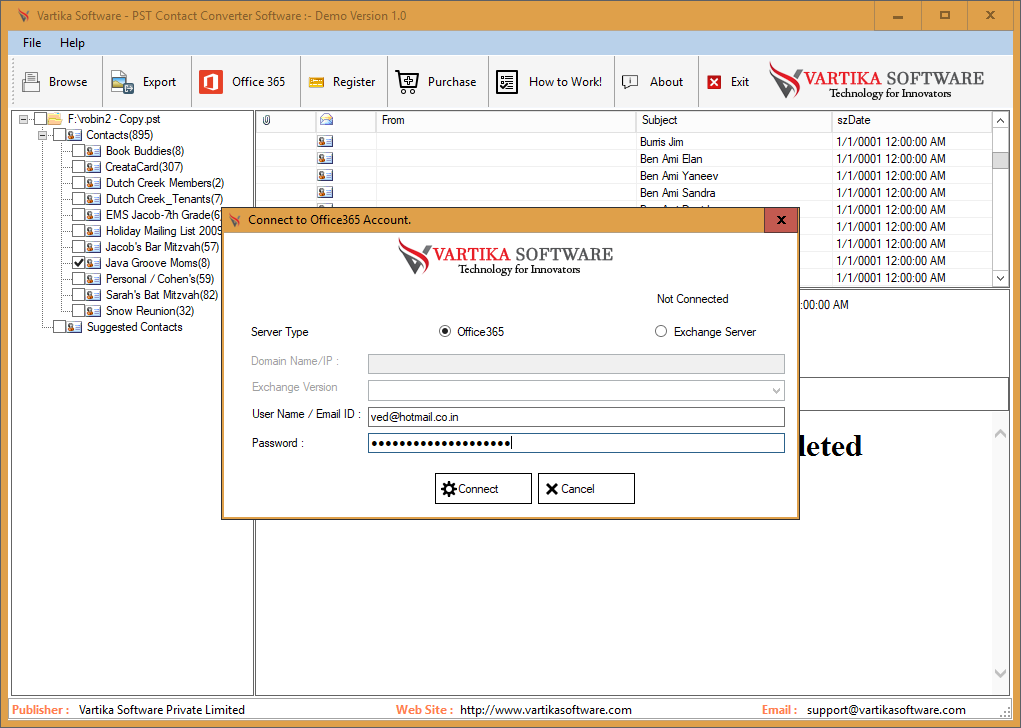Viewport: 1021px width, 728px height.
Task: Uncheck the Java Groove Moms(8) checkbox
Action: point(78,263)
